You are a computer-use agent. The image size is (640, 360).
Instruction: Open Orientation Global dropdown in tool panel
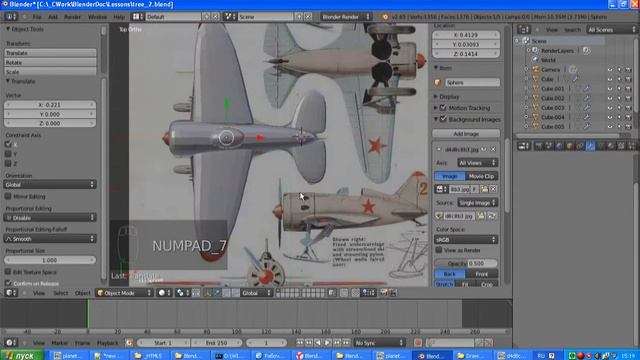coord(50,184)
